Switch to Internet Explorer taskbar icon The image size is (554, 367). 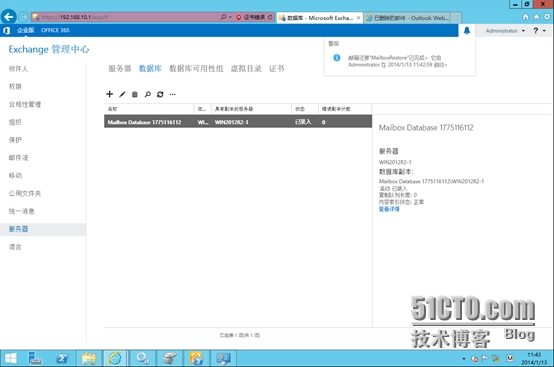point(115,359)
